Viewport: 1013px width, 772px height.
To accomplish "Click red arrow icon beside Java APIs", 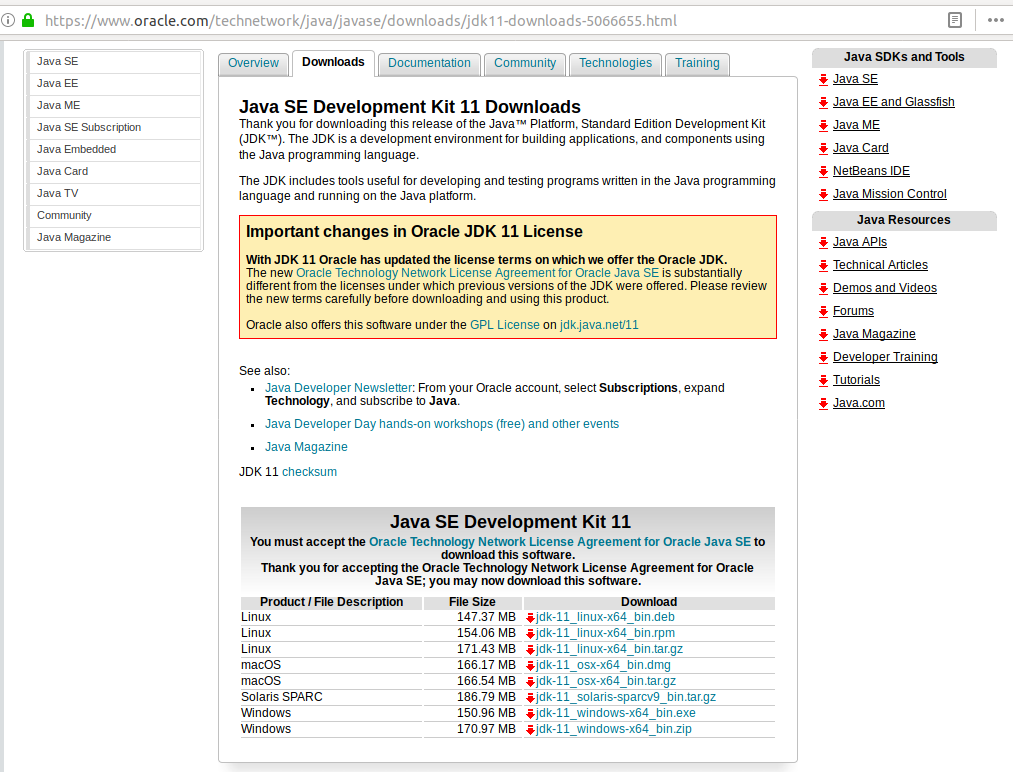I will pyautogui.click(x=823, y=243).
